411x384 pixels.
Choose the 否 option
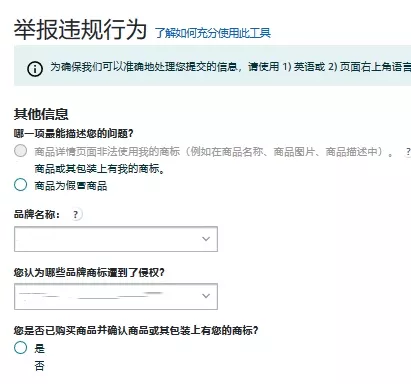(39, 366)
